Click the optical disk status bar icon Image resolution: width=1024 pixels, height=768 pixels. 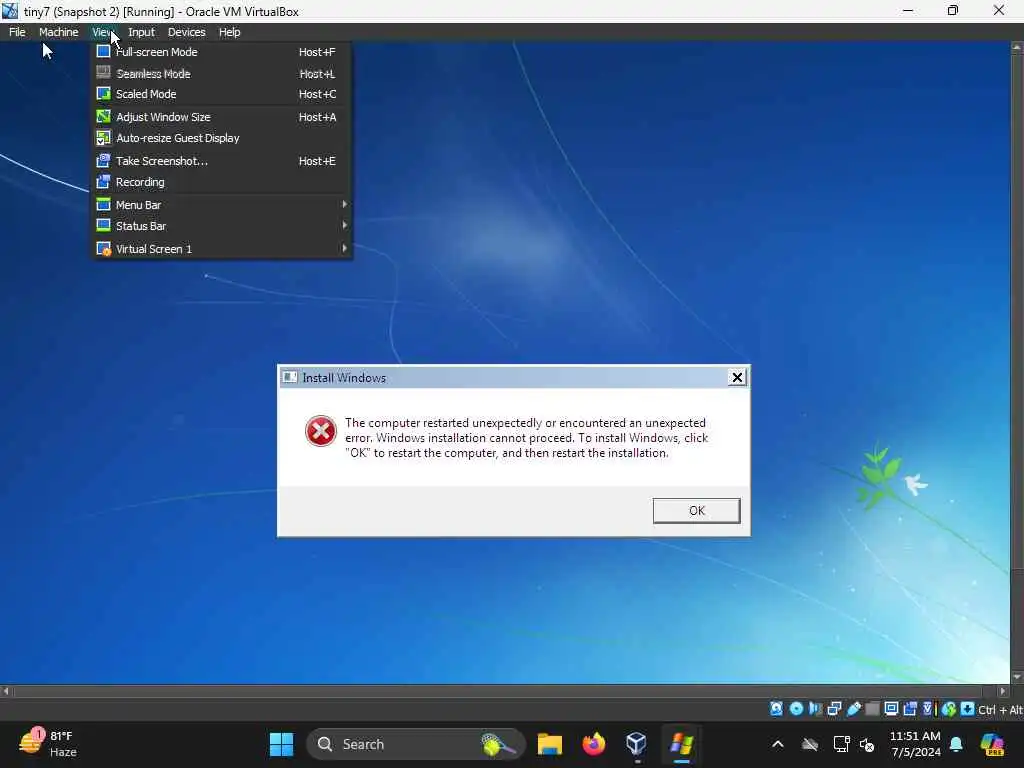click(796, 709)
